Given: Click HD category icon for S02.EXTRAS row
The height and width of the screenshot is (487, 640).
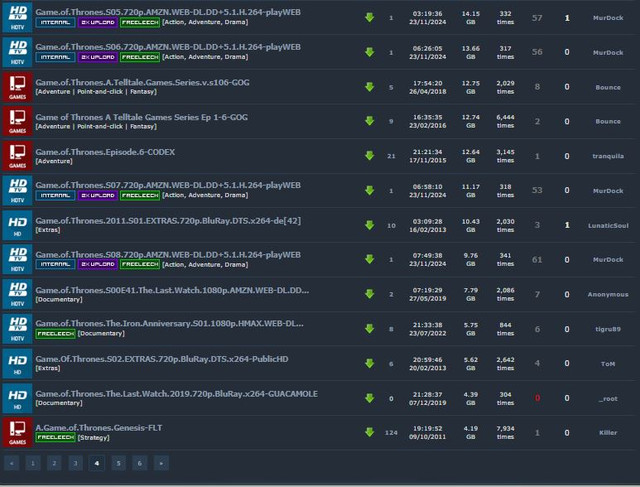Looking at the screenshot, I should point(17,363).
